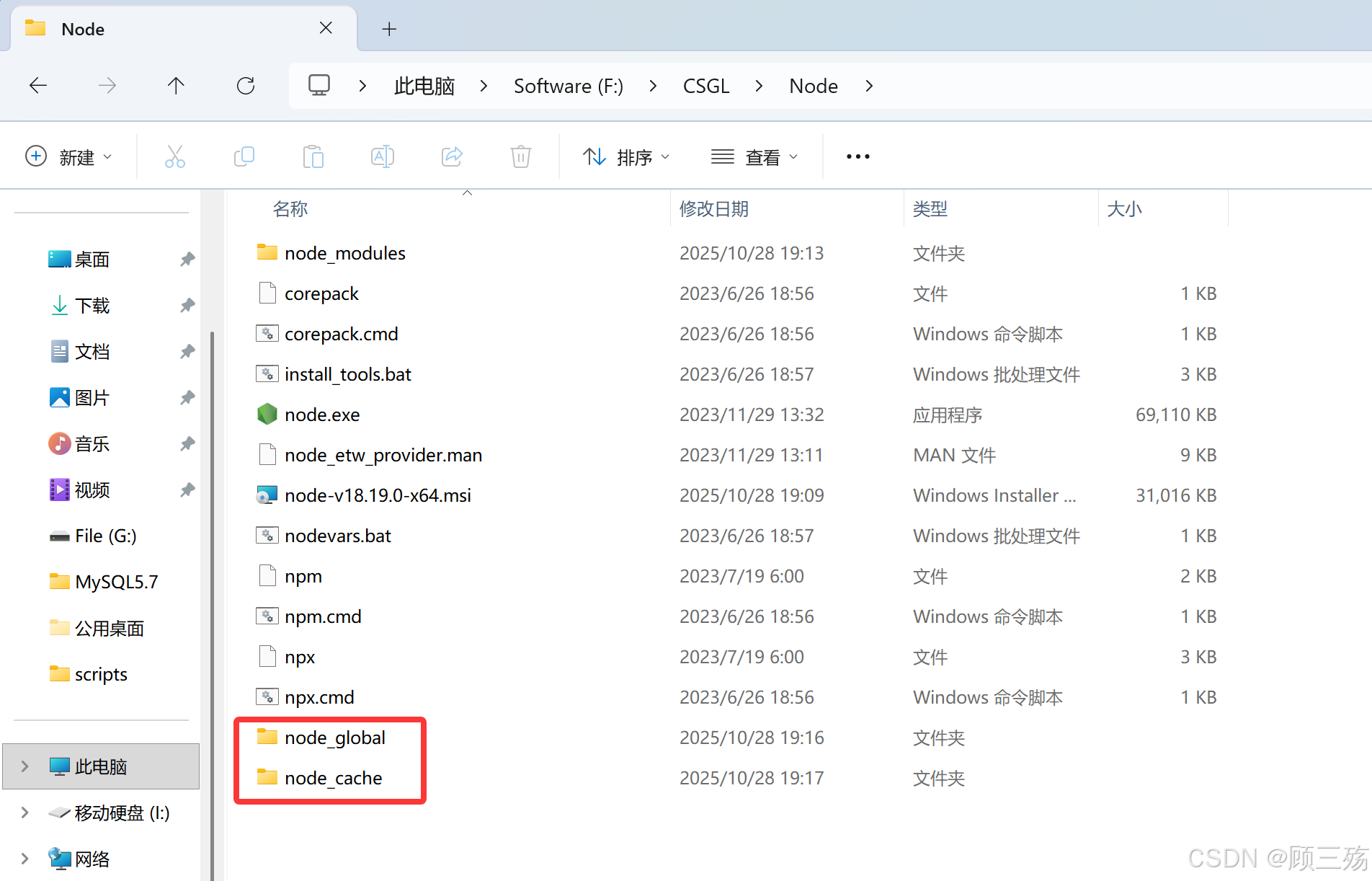Click pin icon next to 下载
Viewport: 1372px width, 881px height.
coord(187,306)
